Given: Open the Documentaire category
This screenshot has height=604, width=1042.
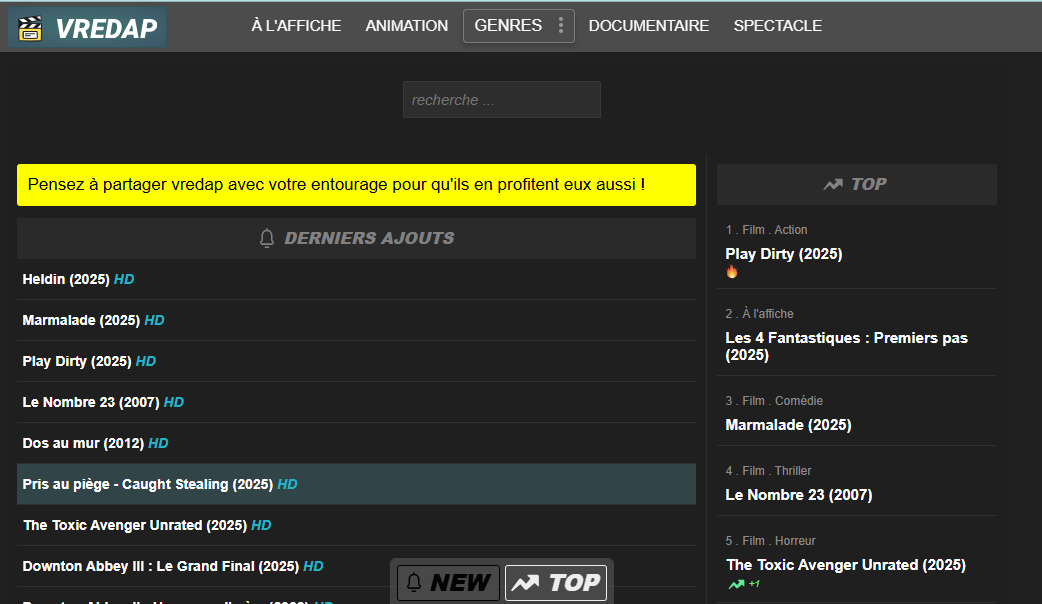Looking at the screenshot, I should pyautogui.click(x=648, y=26).
